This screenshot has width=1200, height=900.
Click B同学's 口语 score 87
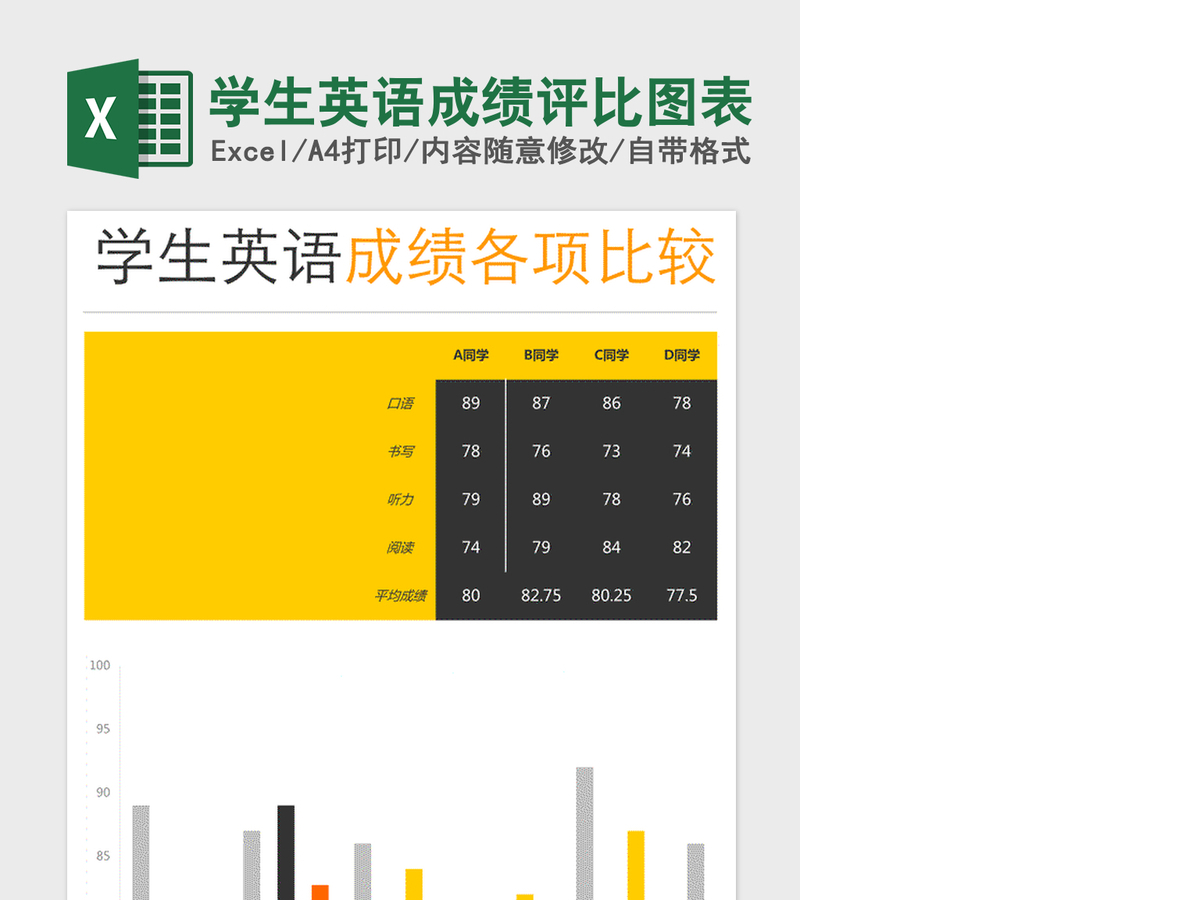coord(541,403)
